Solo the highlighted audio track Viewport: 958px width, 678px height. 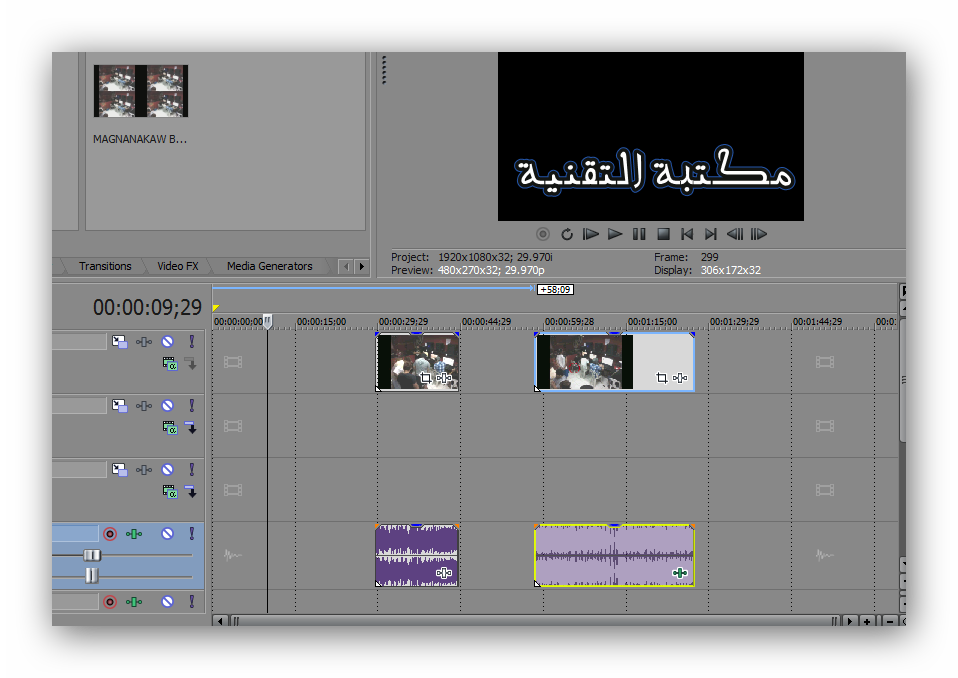(191, 533)
